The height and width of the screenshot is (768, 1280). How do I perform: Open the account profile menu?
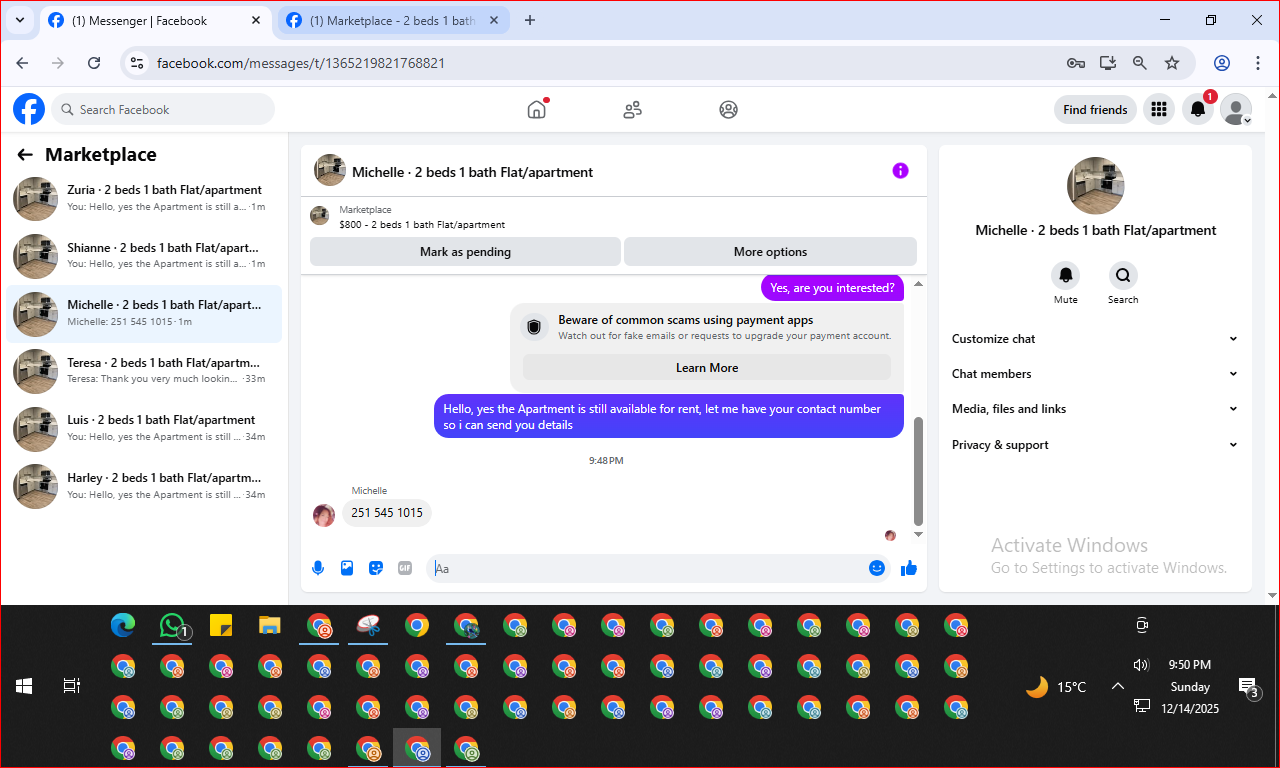tap(1236, 110)
